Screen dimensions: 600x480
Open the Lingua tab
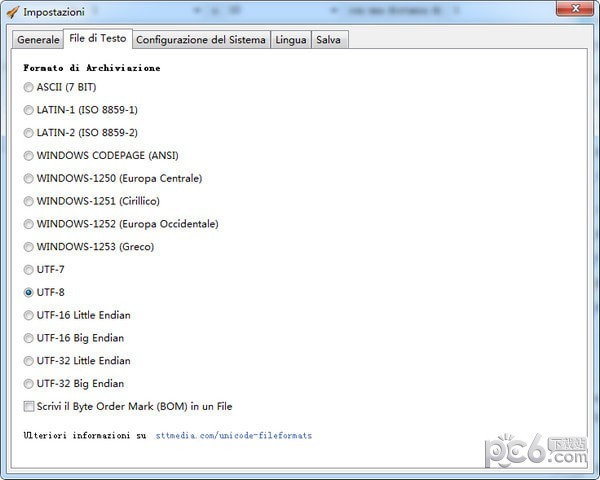tap(291, 40)
